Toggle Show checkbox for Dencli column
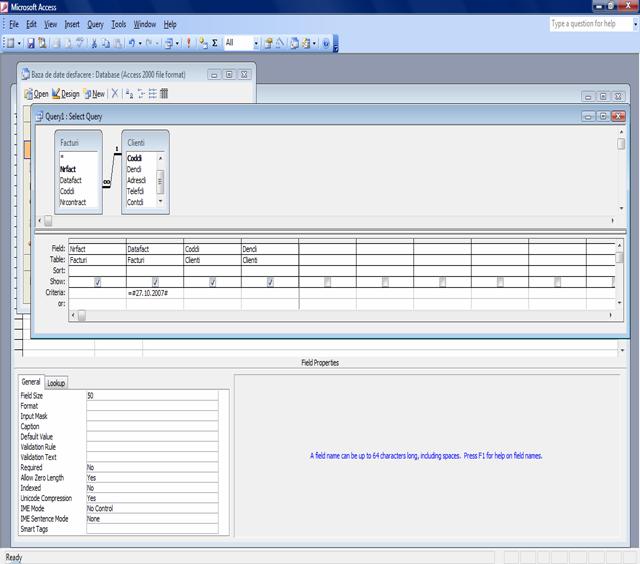Image resolution: width=640 pixels, height=564 pixels. 270,282
